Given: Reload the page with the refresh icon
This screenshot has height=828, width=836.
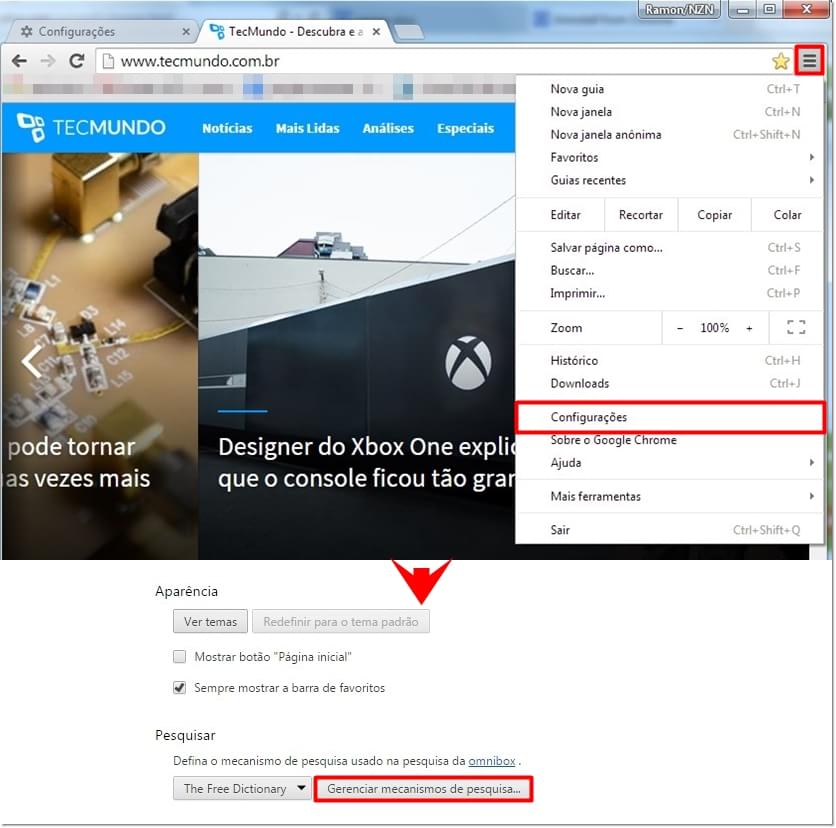Looking at the screenshot, I should [x=76, y=61].
